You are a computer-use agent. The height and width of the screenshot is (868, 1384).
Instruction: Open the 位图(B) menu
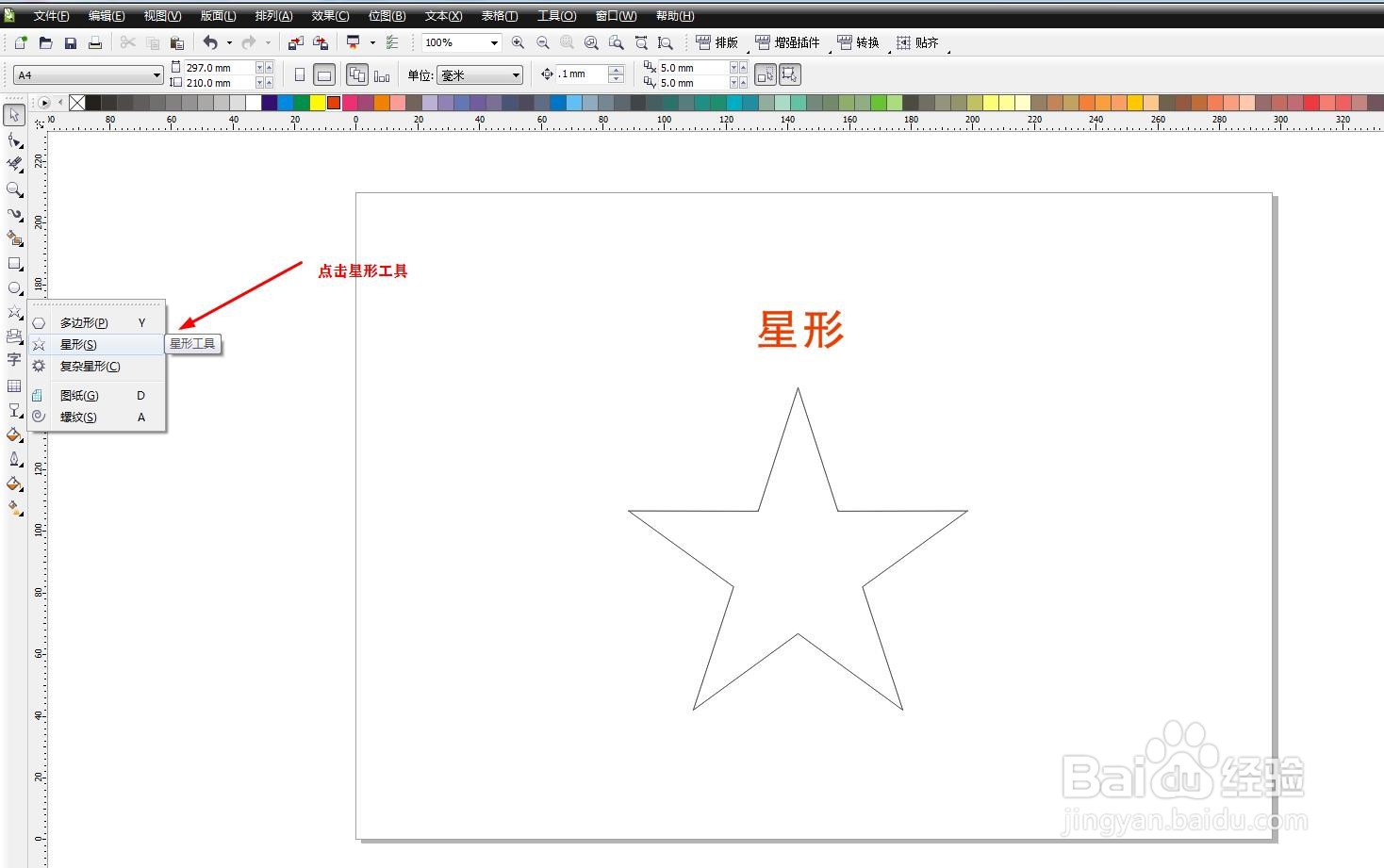click(387, 16)
